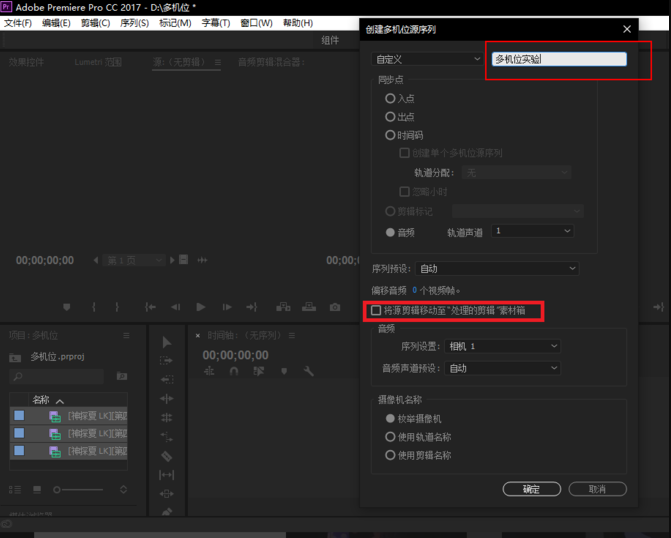
Task: Click the 偏移音频 value 0
Action: tap(414, 290)
